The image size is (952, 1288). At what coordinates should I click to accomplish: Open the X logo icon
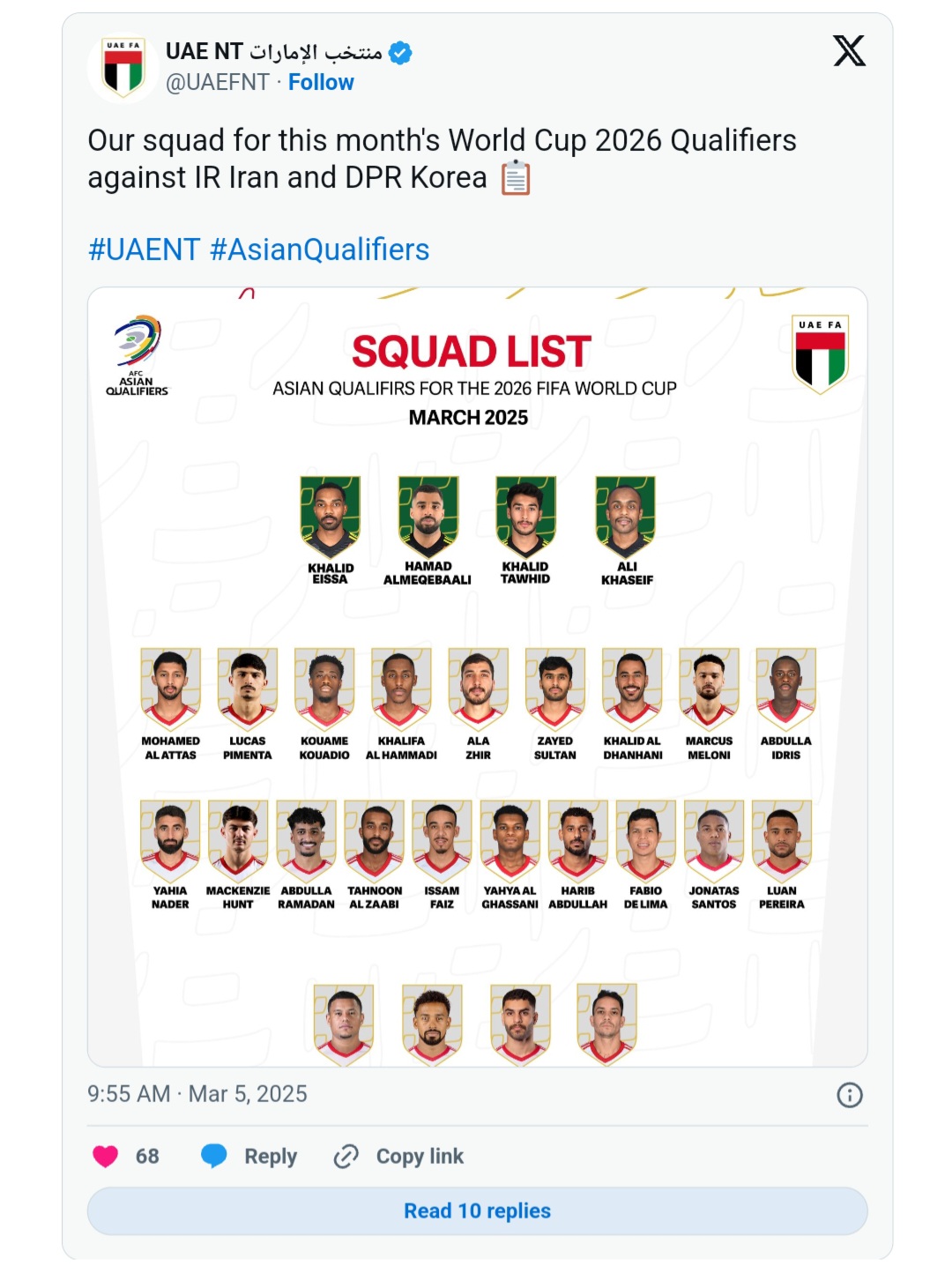(849, 51)
